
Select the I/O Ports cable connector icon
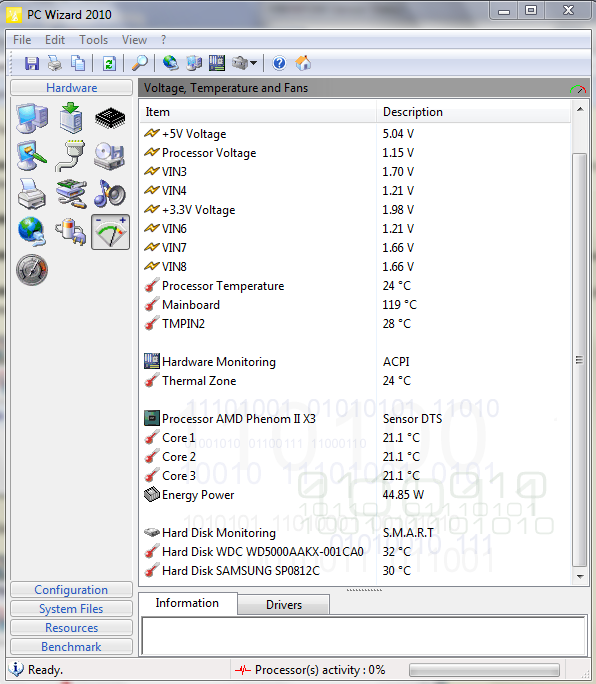click(x=70, y=156)
